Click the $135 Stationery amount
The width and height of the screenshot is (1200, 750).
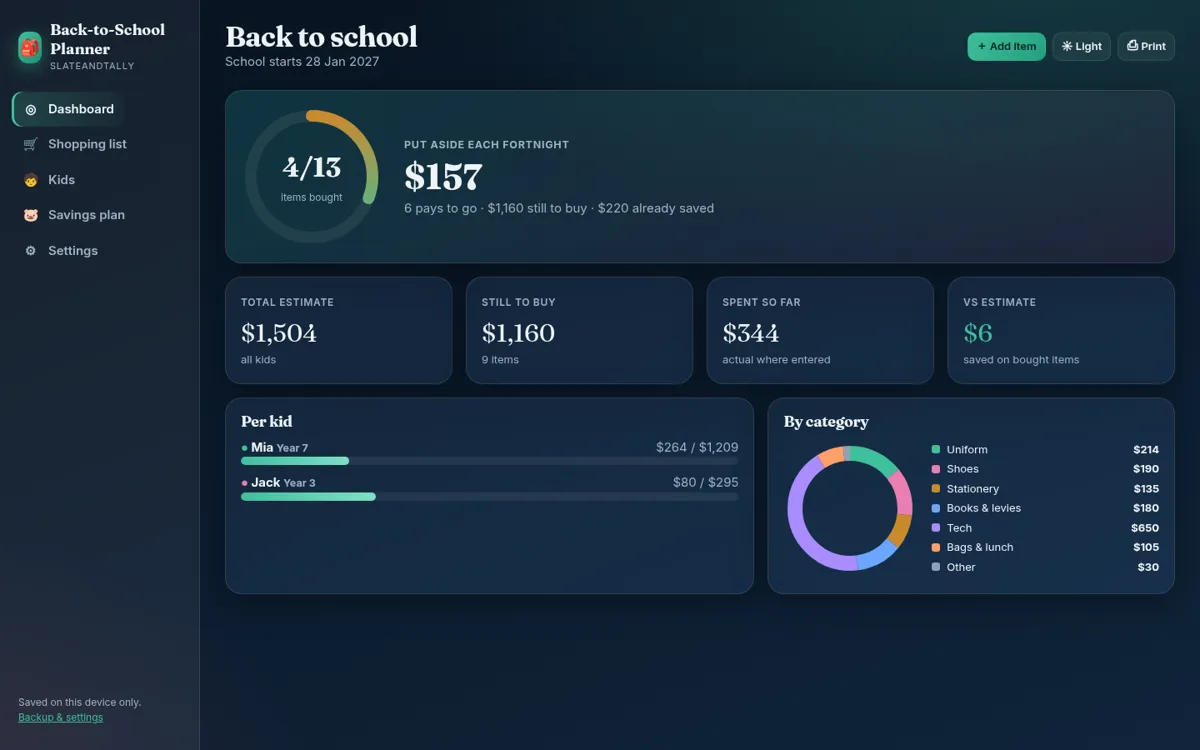[1146, 489]
